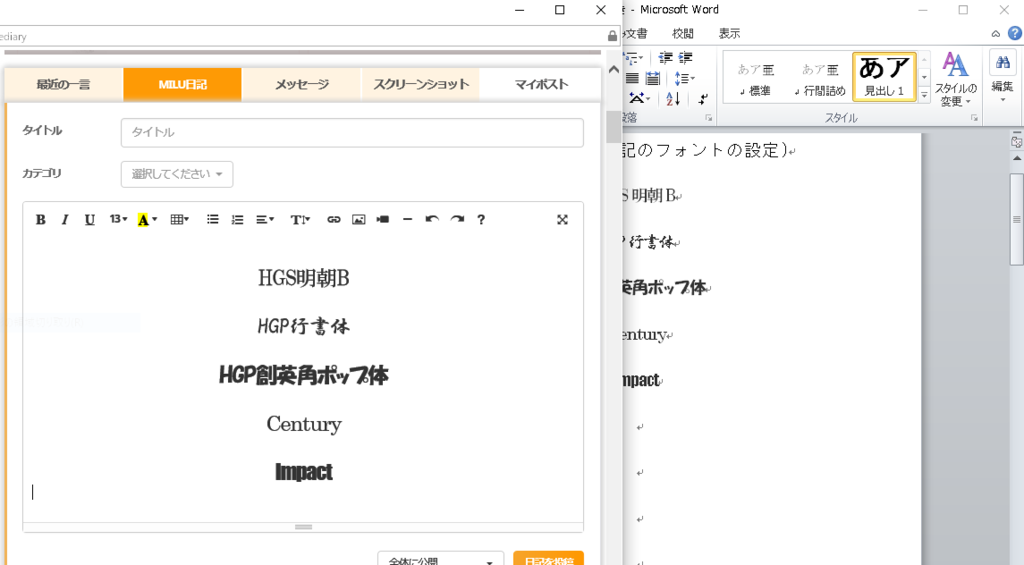
Task: Apply the 見出し 1 style in Word
Action: (x=884, y=77)
